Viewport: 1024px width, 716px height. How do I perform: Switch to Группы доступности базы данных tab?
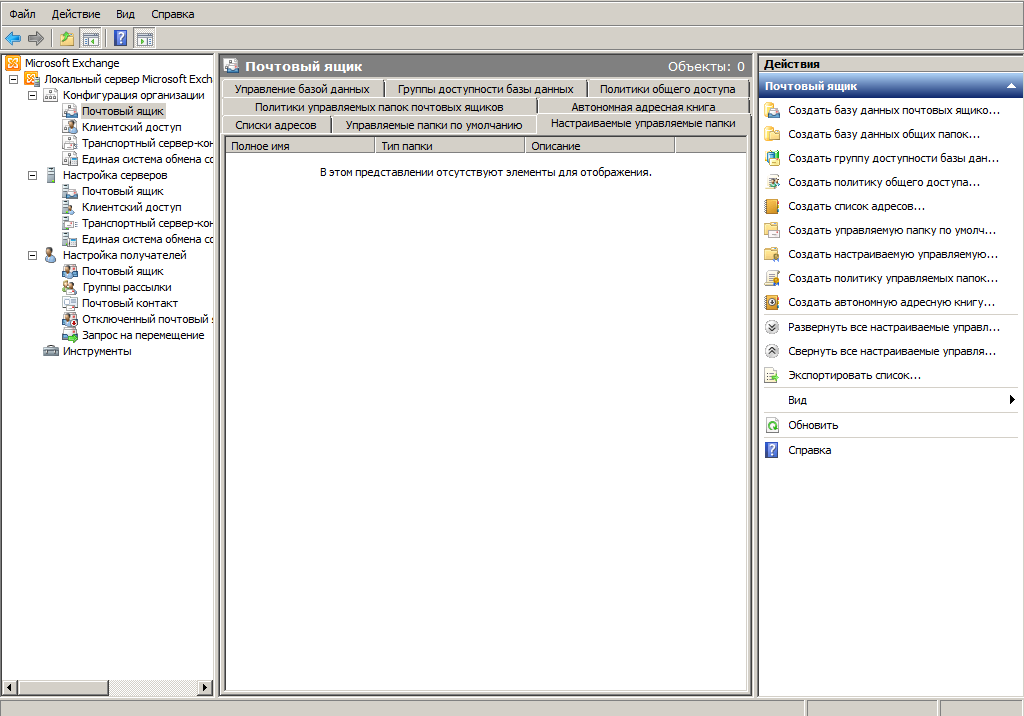pos(486,90)
